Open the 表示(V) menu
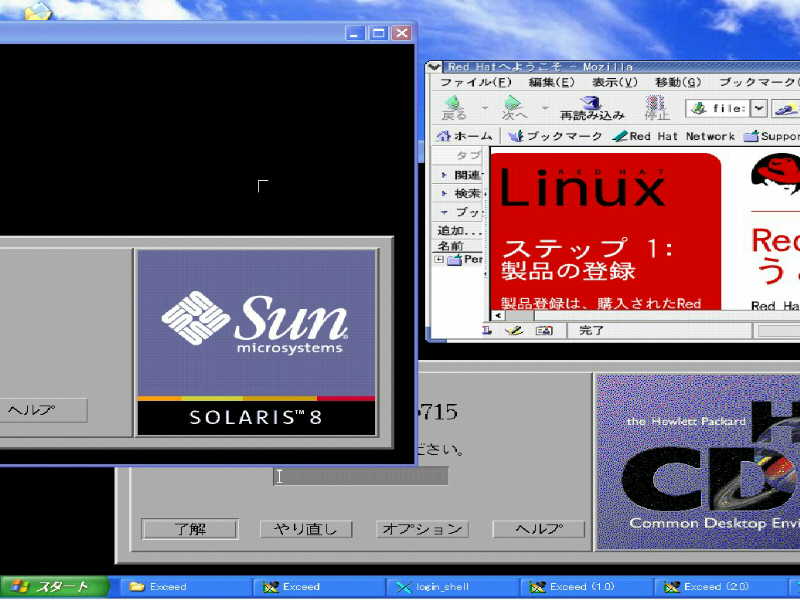This screenshot has width=800, height=600. click(x=615, y=82)
